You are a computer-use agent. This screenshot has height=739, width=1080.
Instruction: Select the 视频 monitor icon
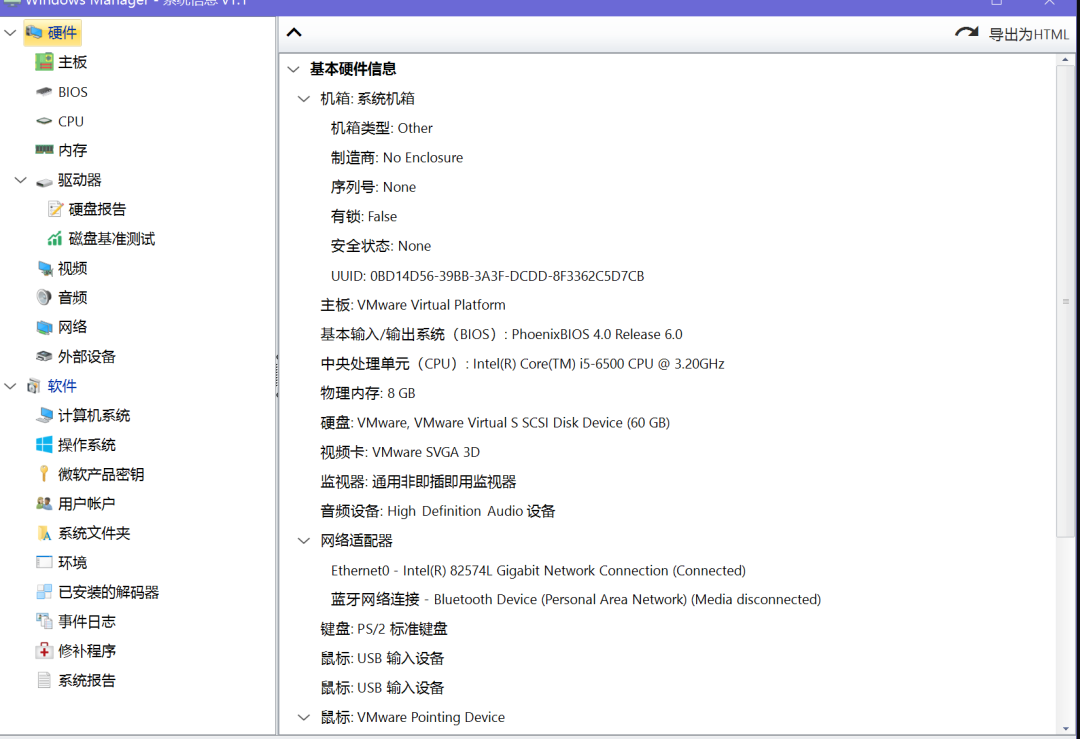click(44, 269)
